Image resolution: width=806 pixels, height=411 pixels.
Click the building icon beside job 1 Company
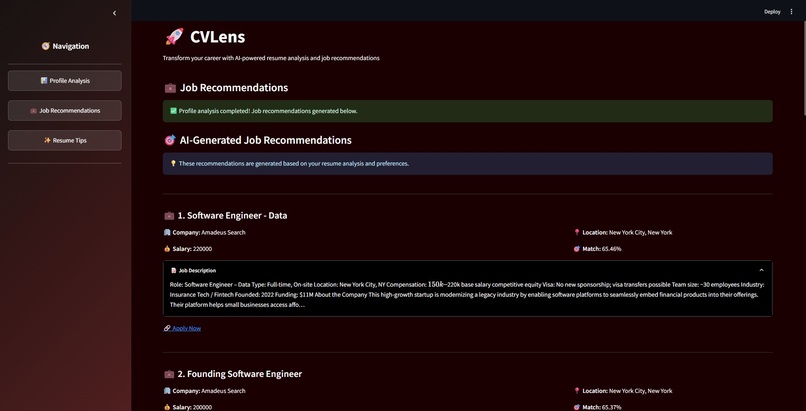point(167,232)
